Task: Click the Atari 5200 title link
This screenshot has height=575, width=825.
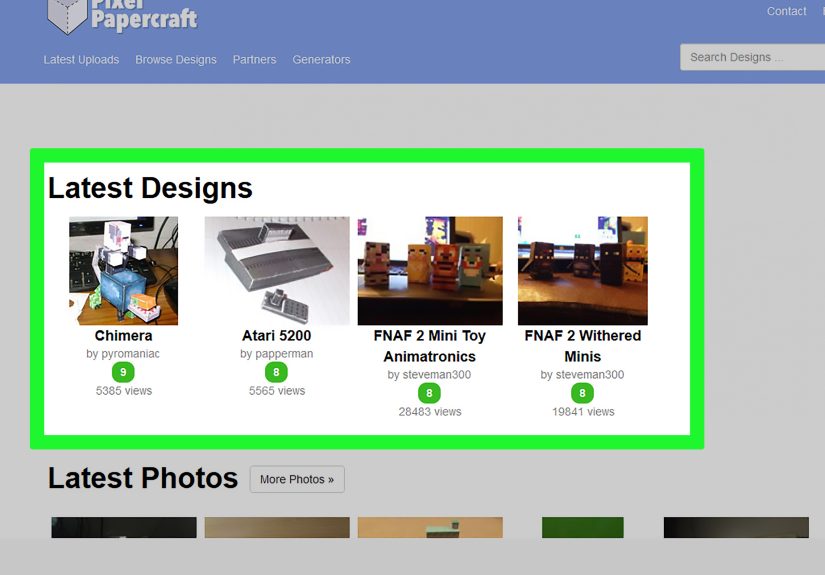Action: [277, 336]
